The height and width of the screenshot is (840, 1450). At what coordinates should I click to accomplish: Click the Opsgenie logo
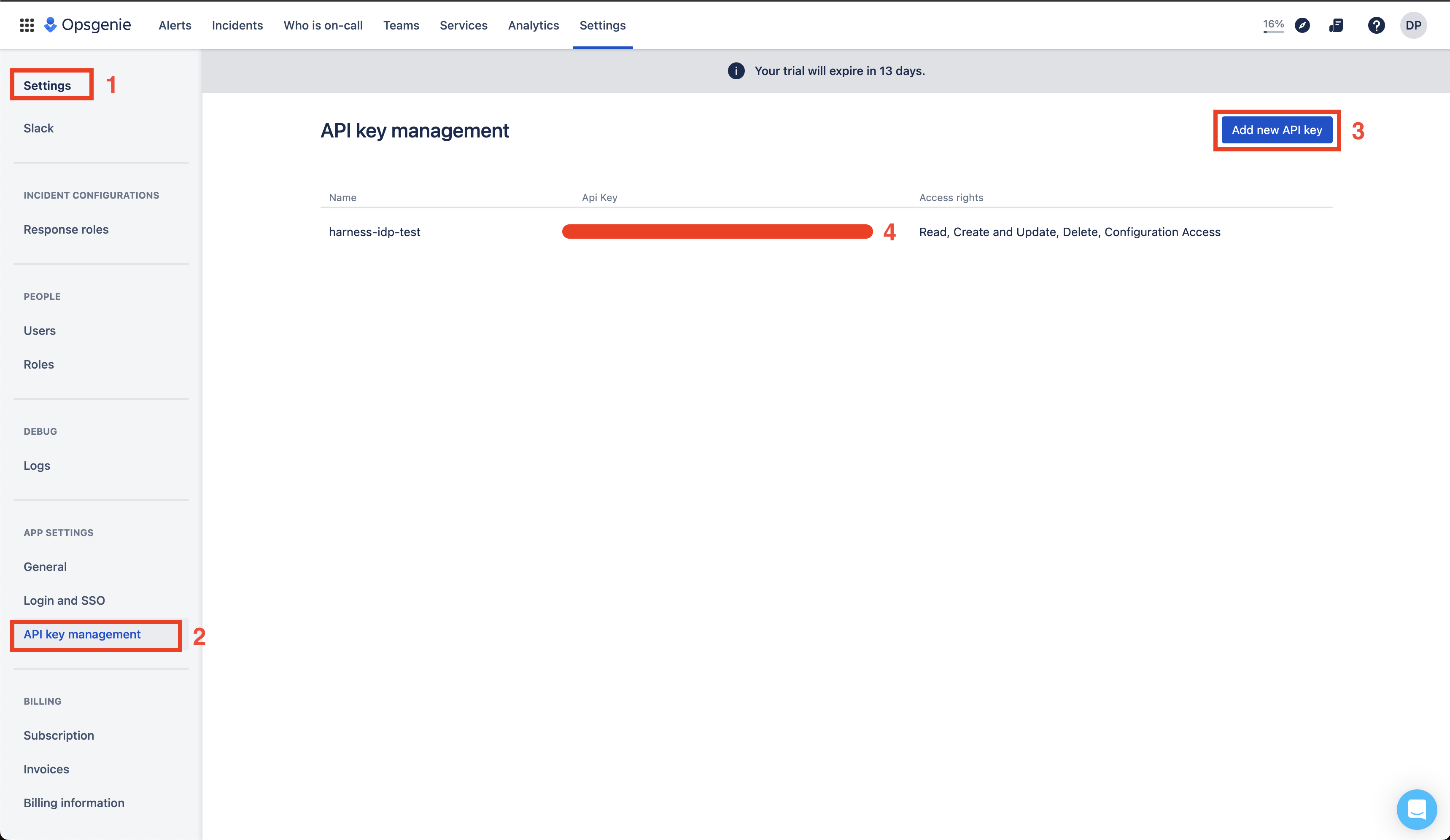87,25
